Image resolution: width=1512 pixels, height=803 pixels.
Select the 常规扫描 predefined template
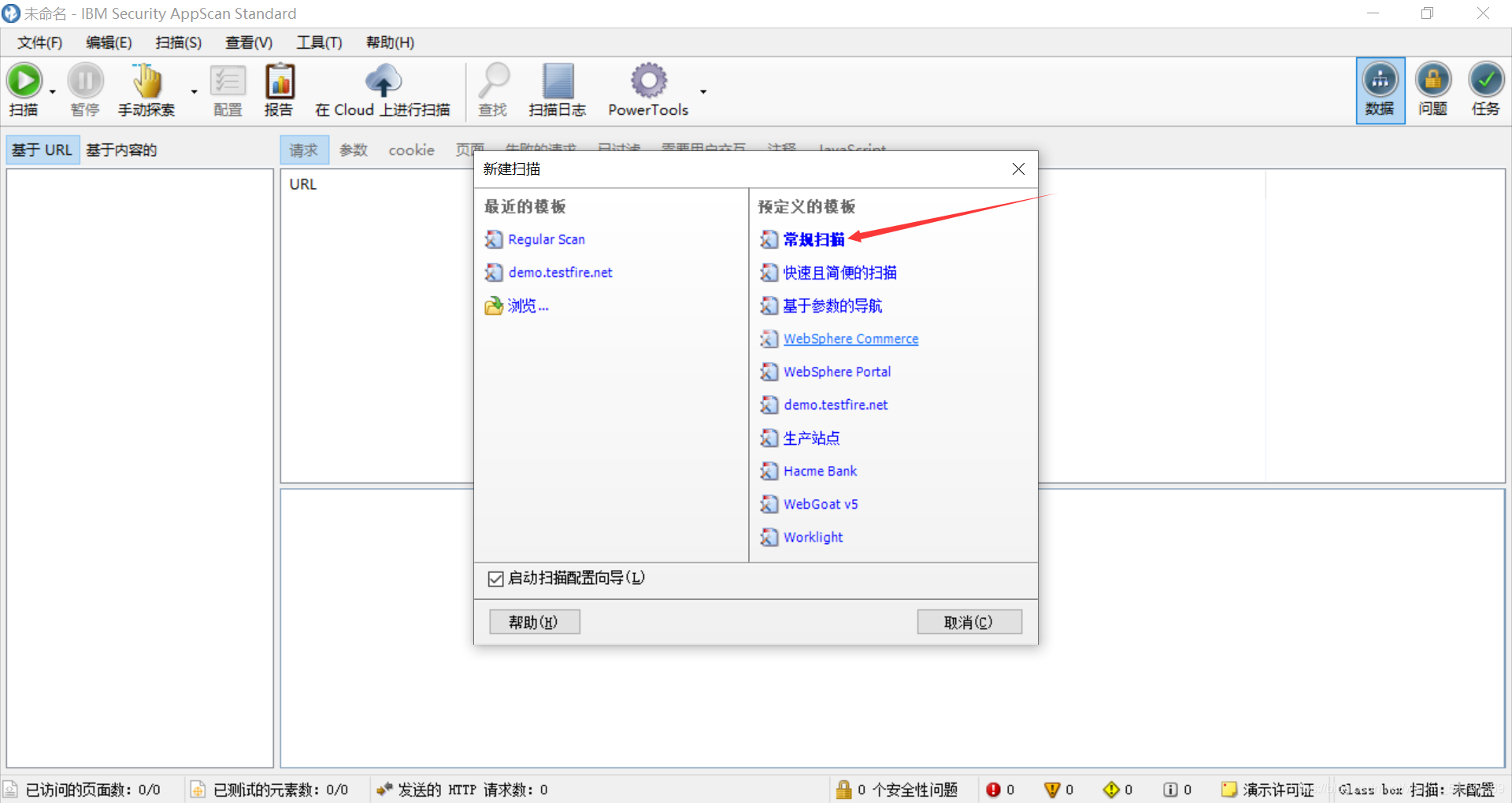pyautogui.click(x=813, y=239)
